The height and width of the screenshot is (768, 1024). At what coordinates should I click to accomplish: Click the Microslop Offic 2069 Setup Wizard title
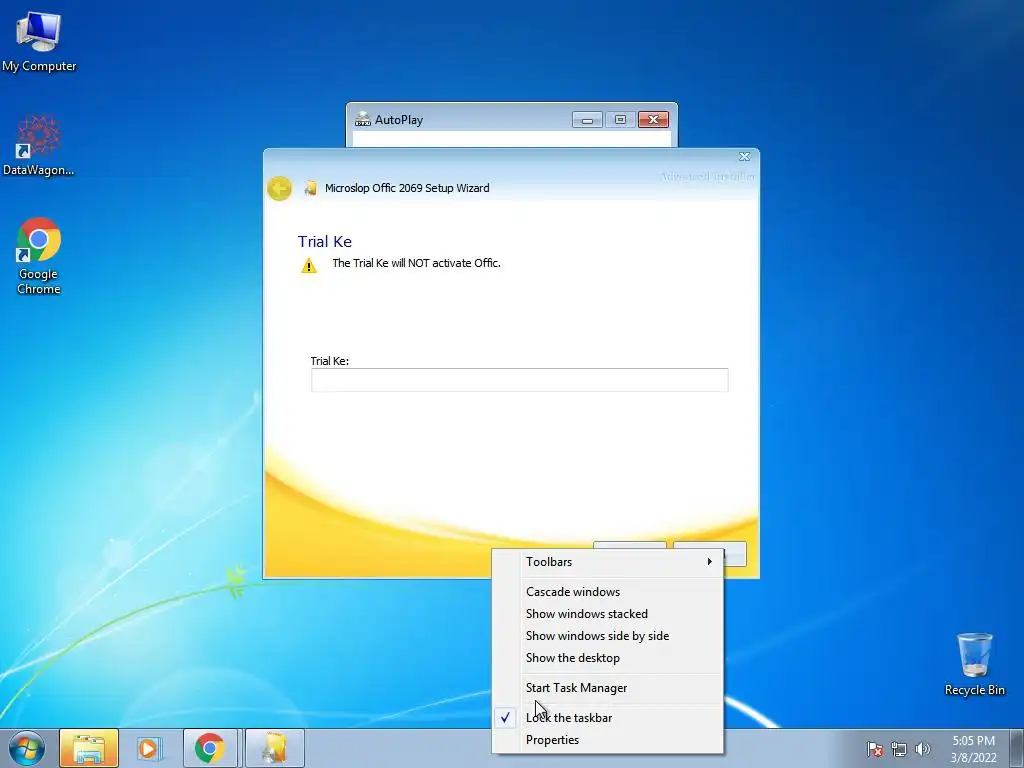[x=407, y=188]
